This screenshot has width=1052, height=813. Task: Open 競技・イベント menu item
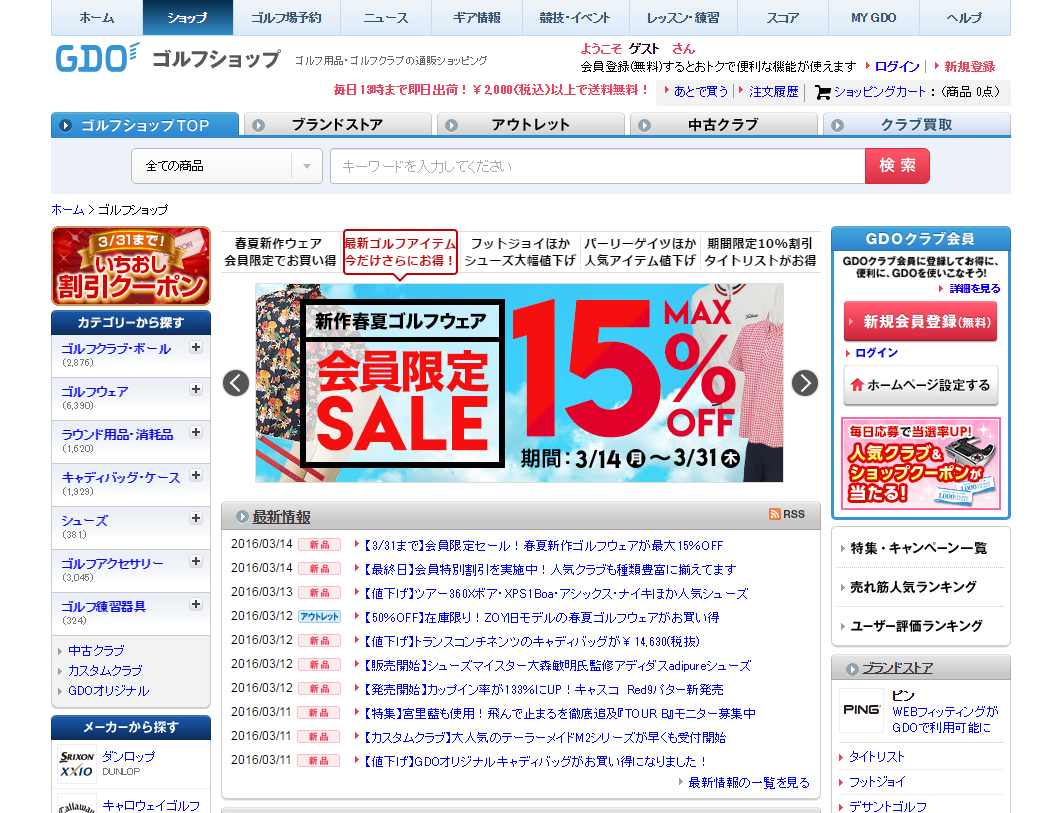pos(576,17)
